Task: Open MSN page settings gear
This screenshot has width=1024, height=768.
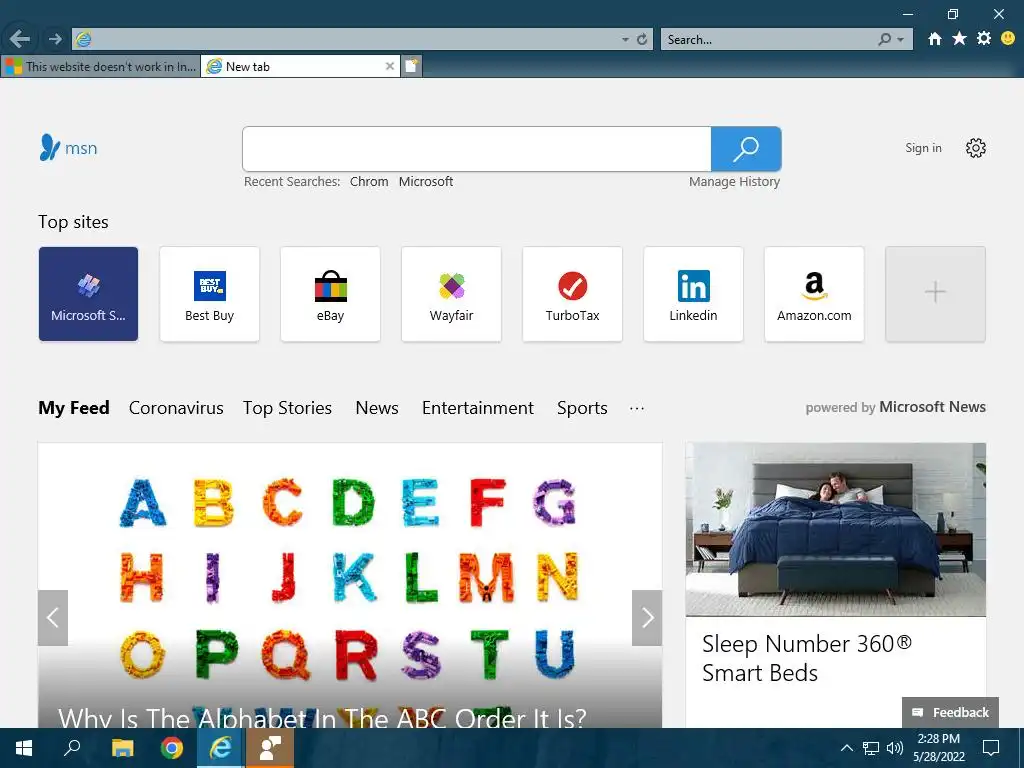Action: click(x=976, y=148)
